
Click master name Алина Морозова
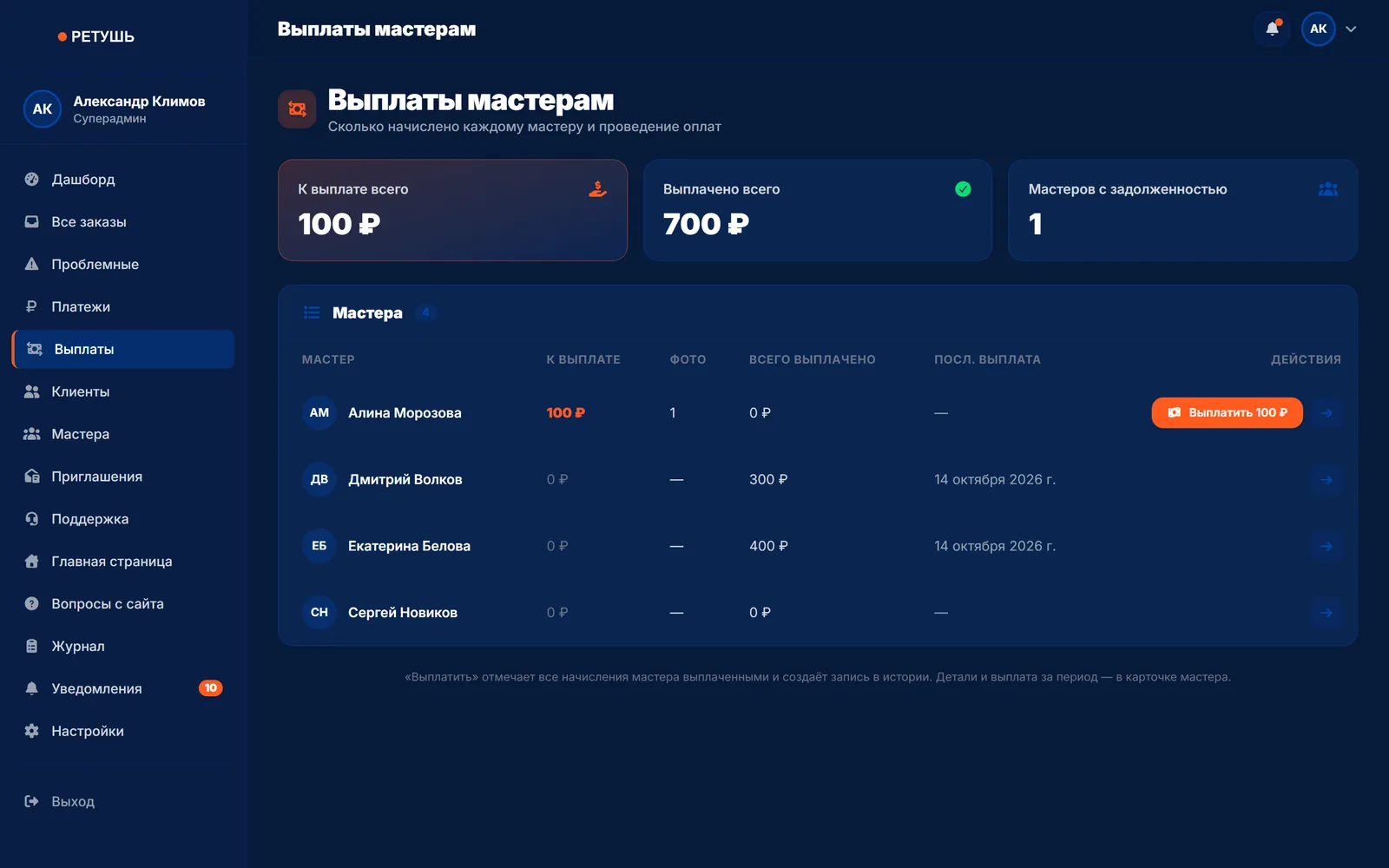(x=405, y=413)
